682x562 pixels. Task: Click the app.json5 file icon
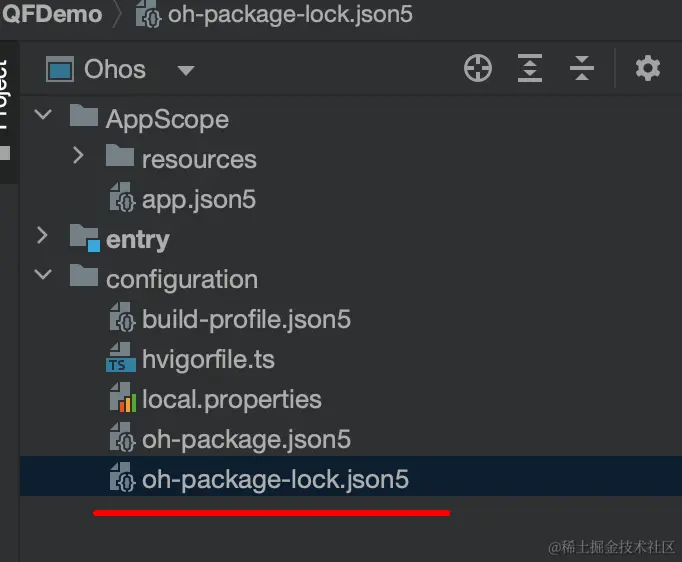[121, 199]
